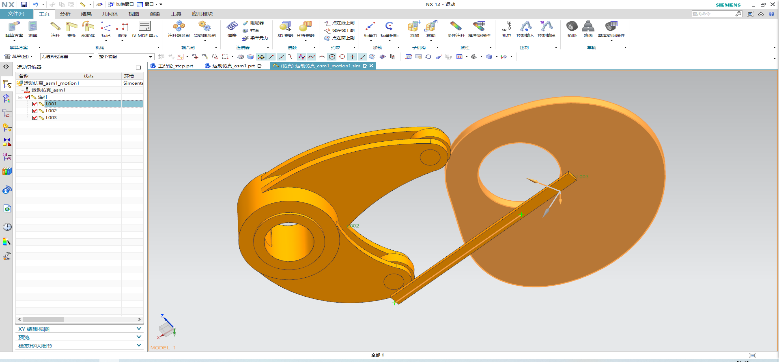The width and height of the screenshot is (779, 362).
Task: Open the History clock icon in resource bar
Action: (7, 227)
